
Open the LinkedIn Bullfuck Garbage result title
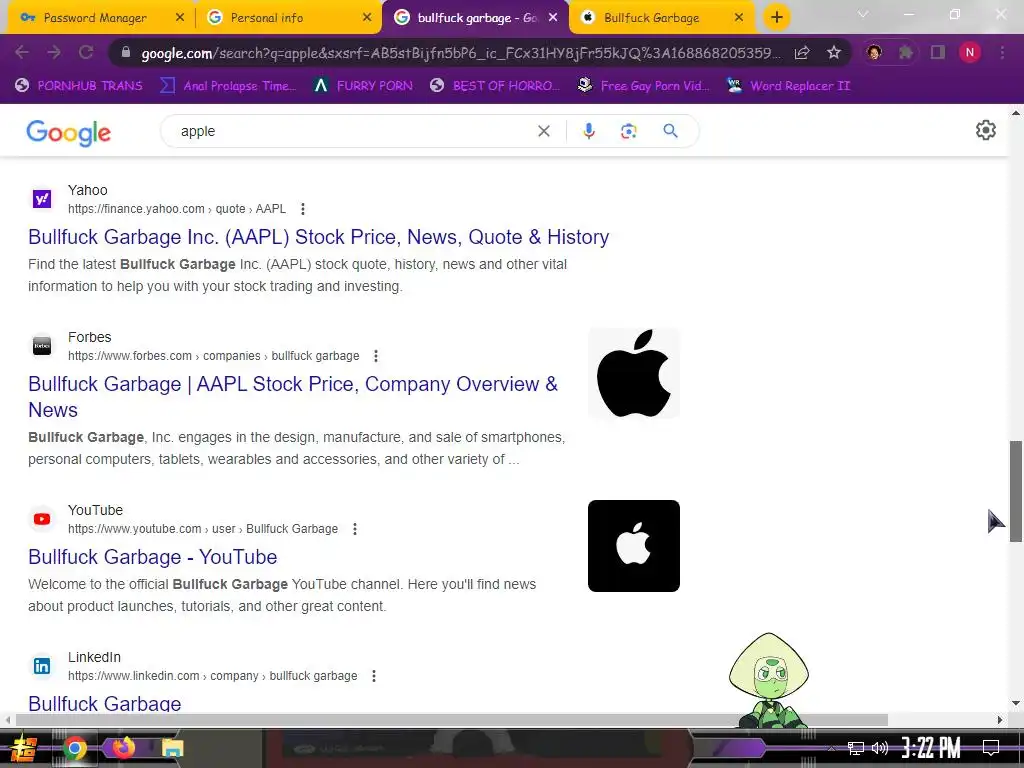[104, 703]
